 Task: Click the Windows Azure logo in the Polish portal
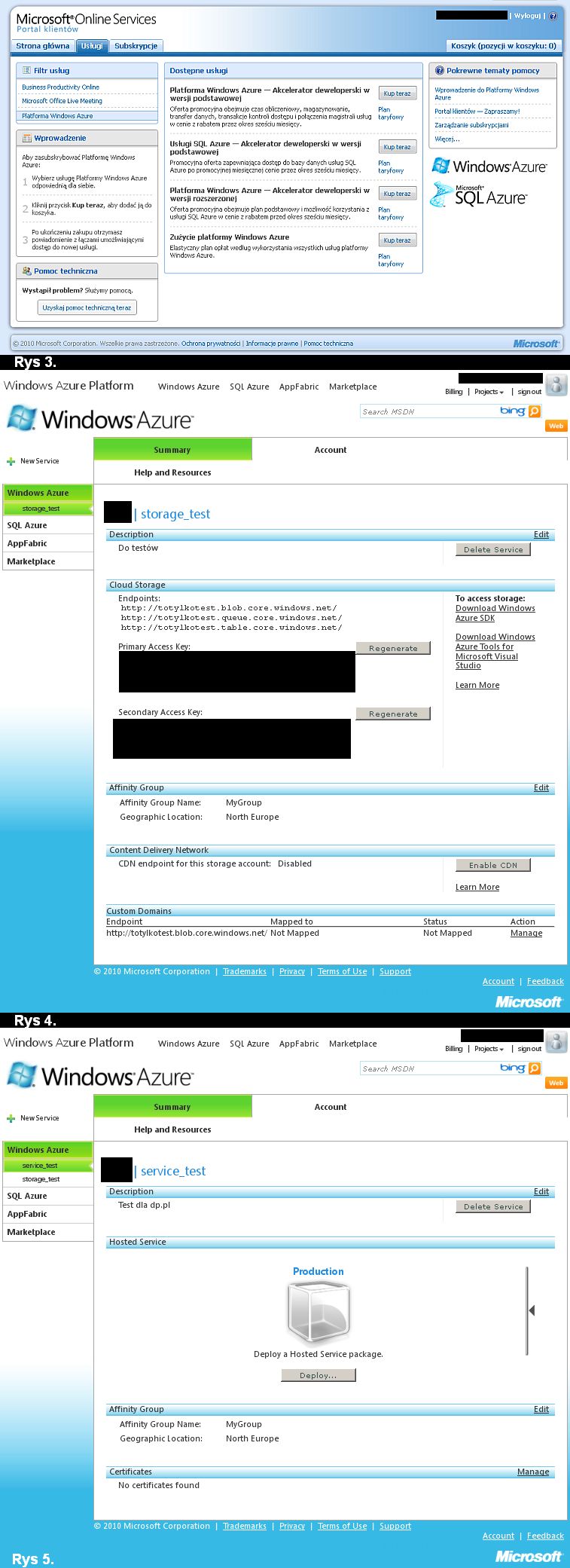pyautogui.click(x=489, y=166)
